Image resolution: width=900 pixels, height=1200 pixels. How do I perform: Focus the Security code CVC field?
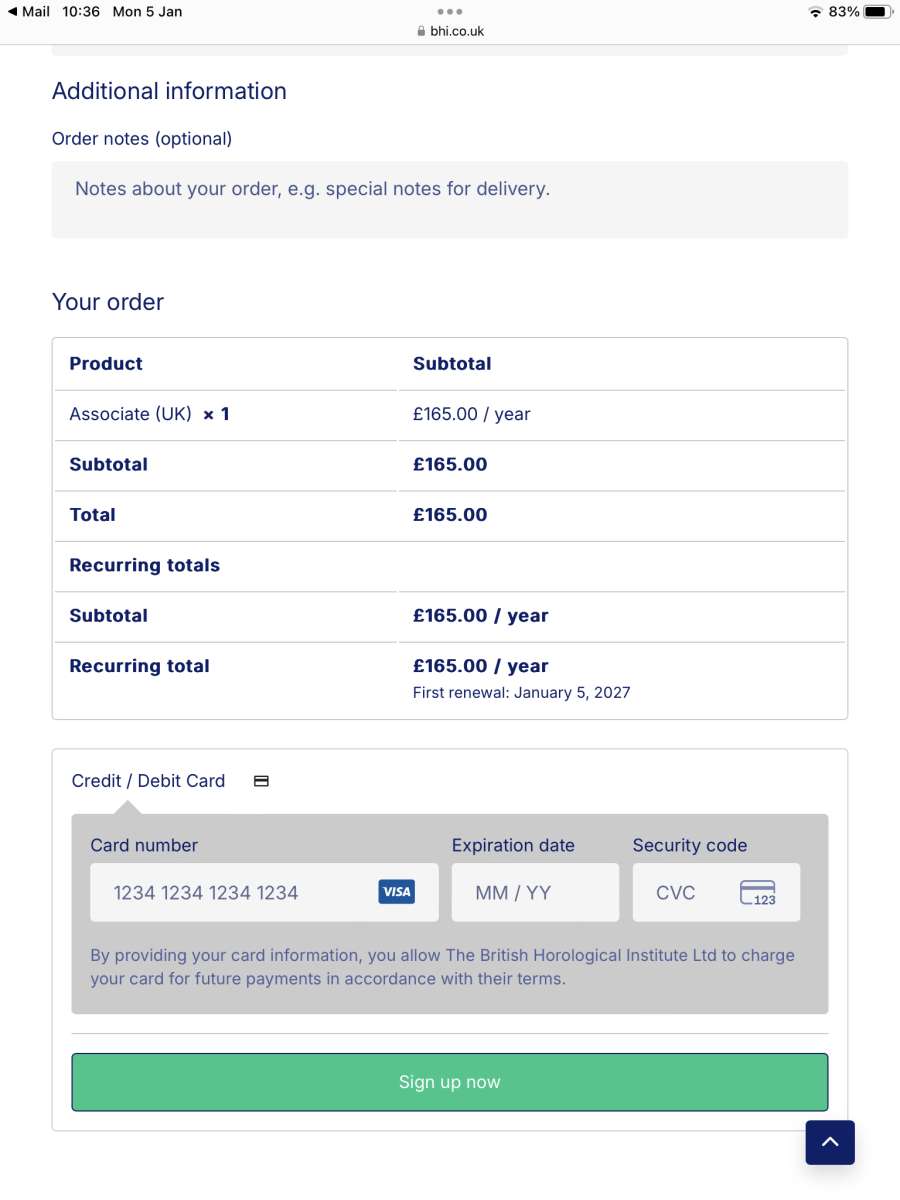[x=716, y=892]
